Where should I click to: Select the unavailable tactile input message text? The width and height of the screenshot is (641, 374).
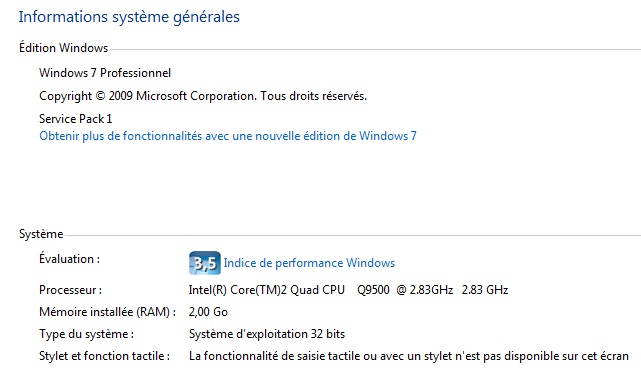408,356
